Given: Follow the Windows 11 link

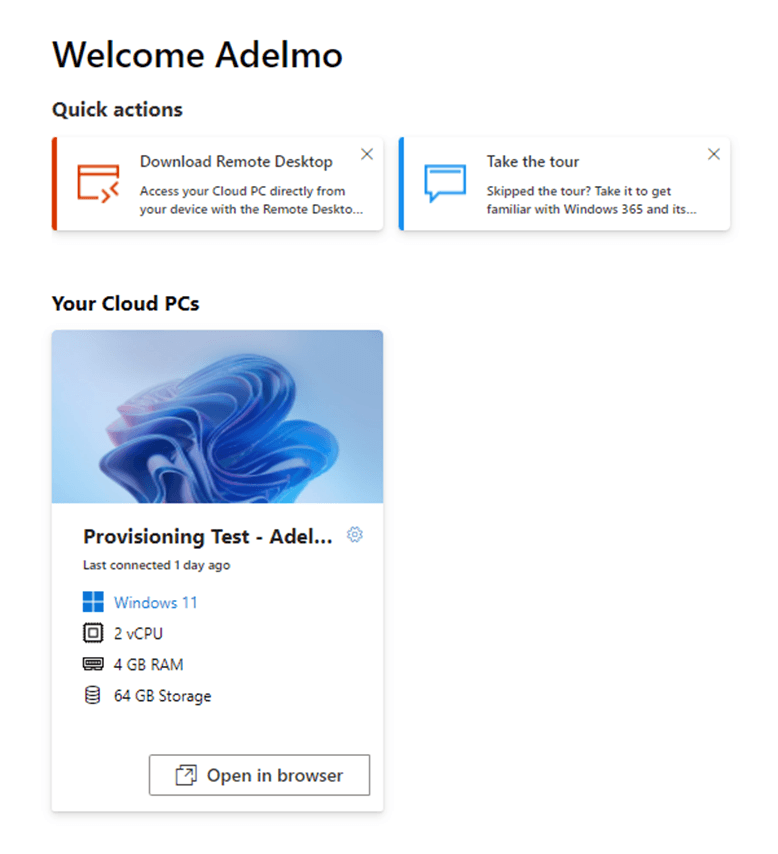Looking at the screenshot, I should 155,602.
